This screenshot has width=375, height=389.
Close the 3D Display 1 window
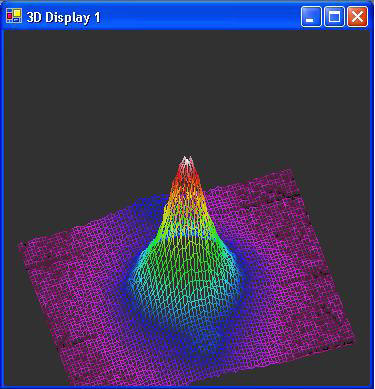(357, 16)
